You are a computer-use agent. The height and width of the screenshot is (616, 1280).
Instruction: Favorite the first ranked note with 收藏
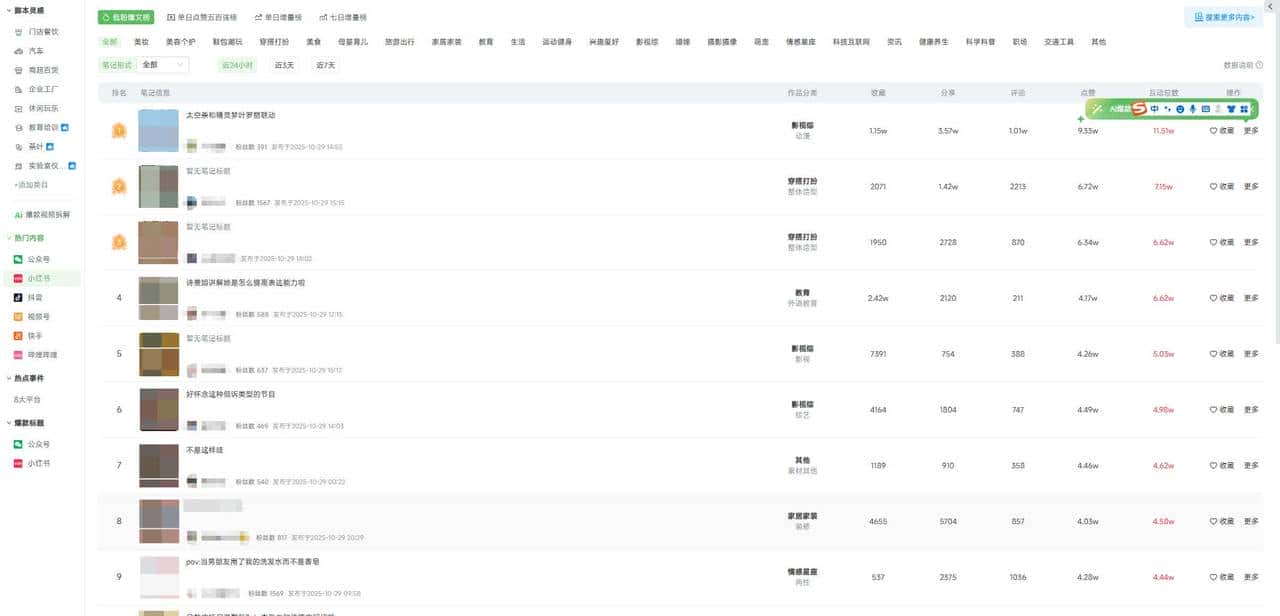[1221, 130]
